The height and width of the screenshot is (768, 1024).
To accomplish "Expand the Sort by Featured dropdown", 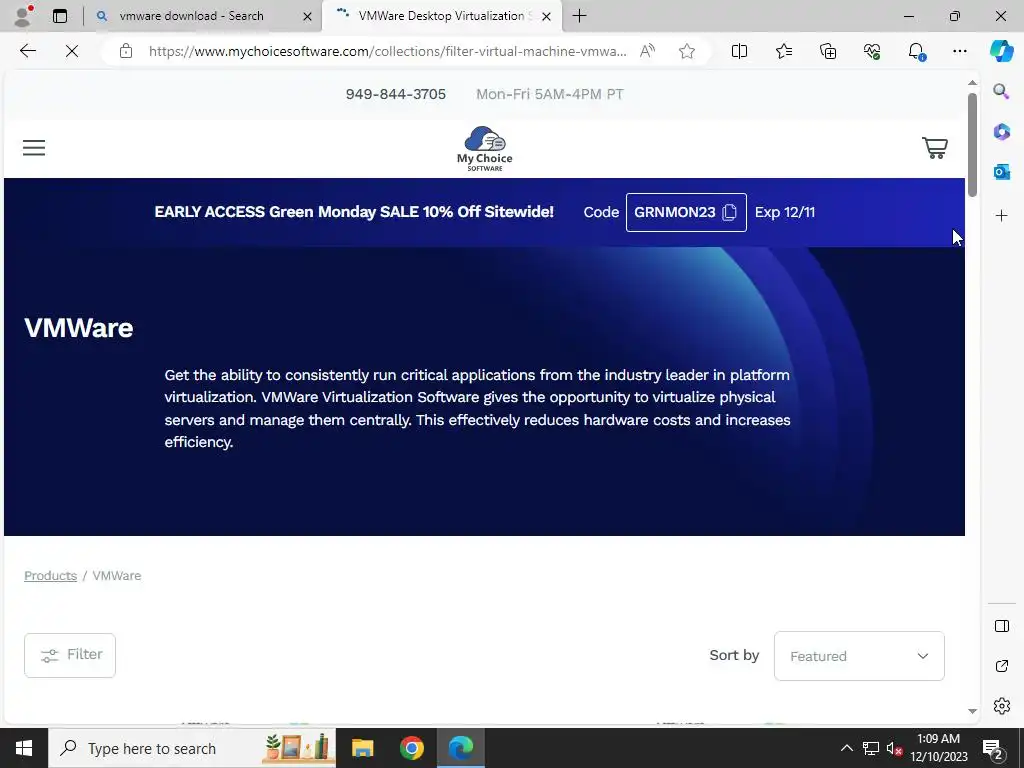I will click(859, 656).
